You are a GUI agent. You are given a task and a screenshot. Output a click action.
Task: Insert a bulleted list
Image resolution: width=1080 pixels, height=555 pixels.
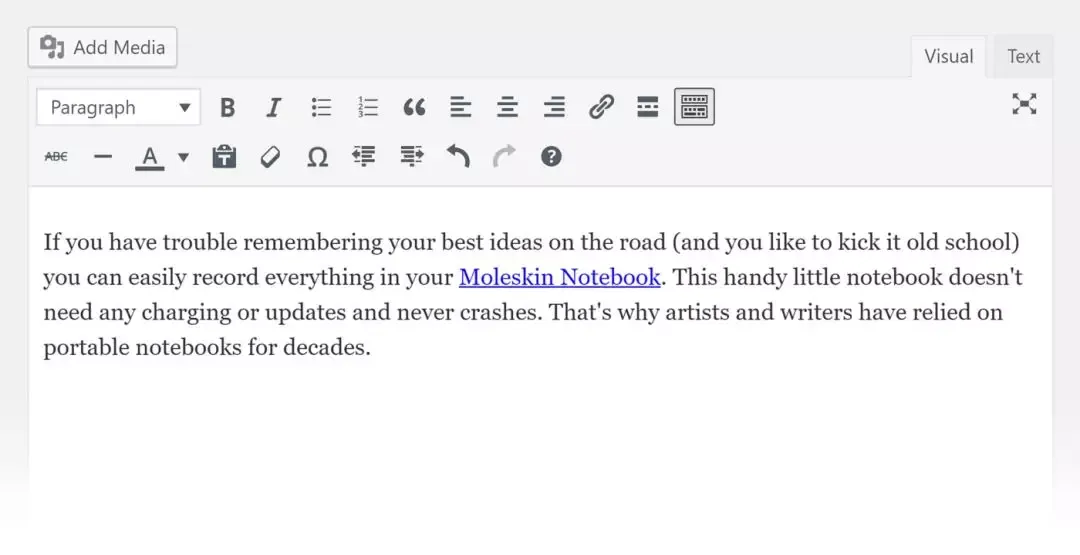[321, 108]
